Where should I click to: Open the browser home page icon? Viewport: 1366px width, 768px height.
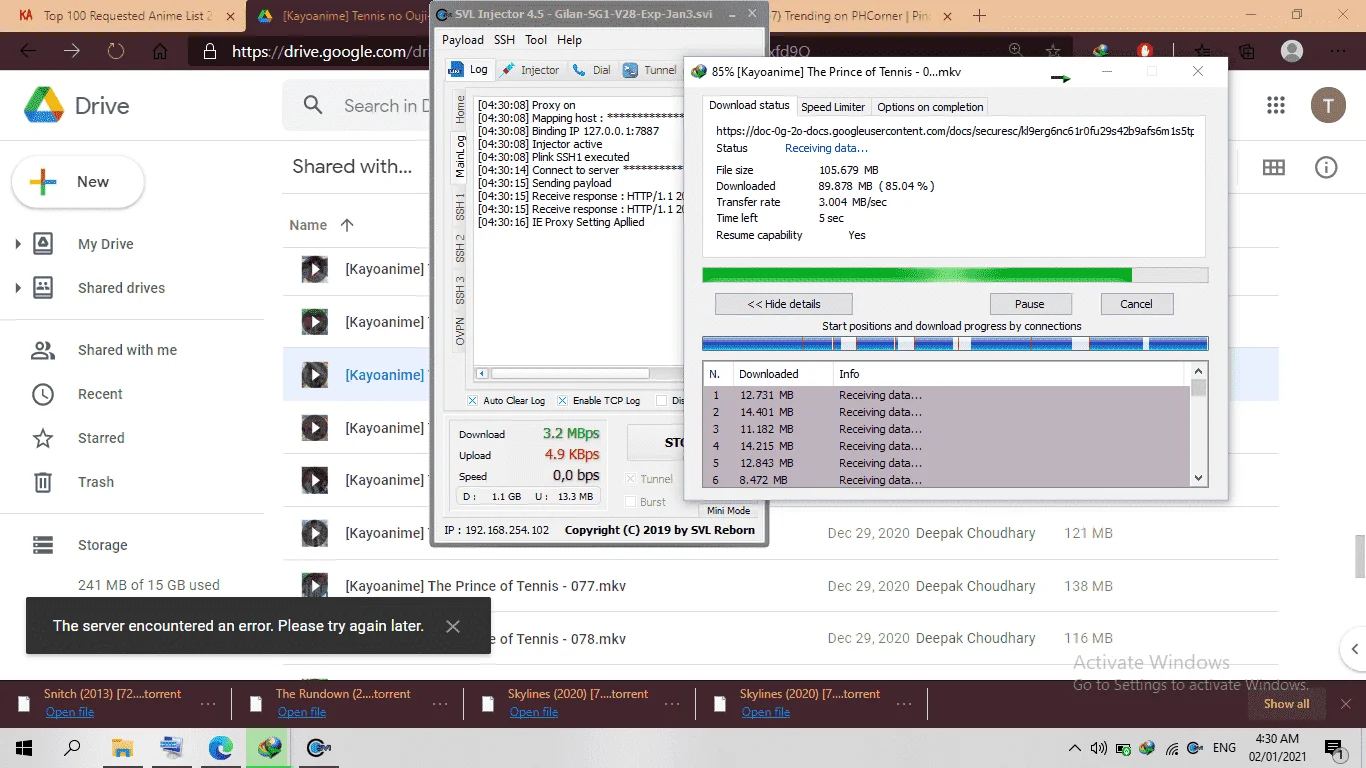pyautogui.click(x=160, y=51)
